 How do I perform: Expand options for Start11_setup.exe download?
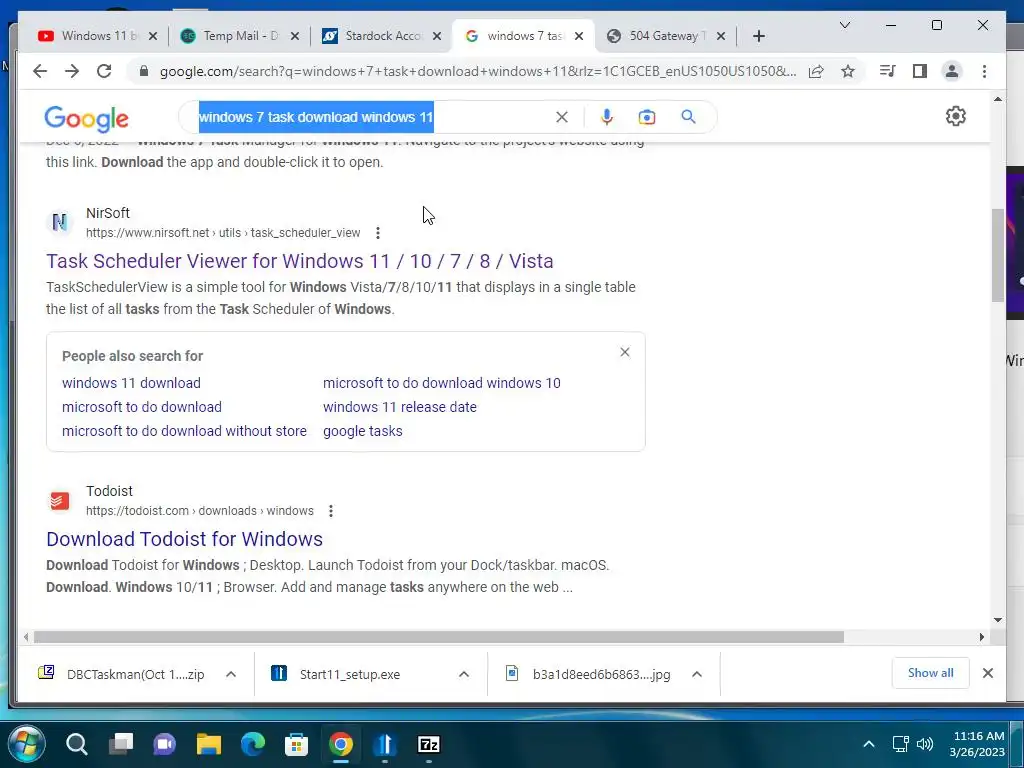pyautogui.click(x=464, y=674)
